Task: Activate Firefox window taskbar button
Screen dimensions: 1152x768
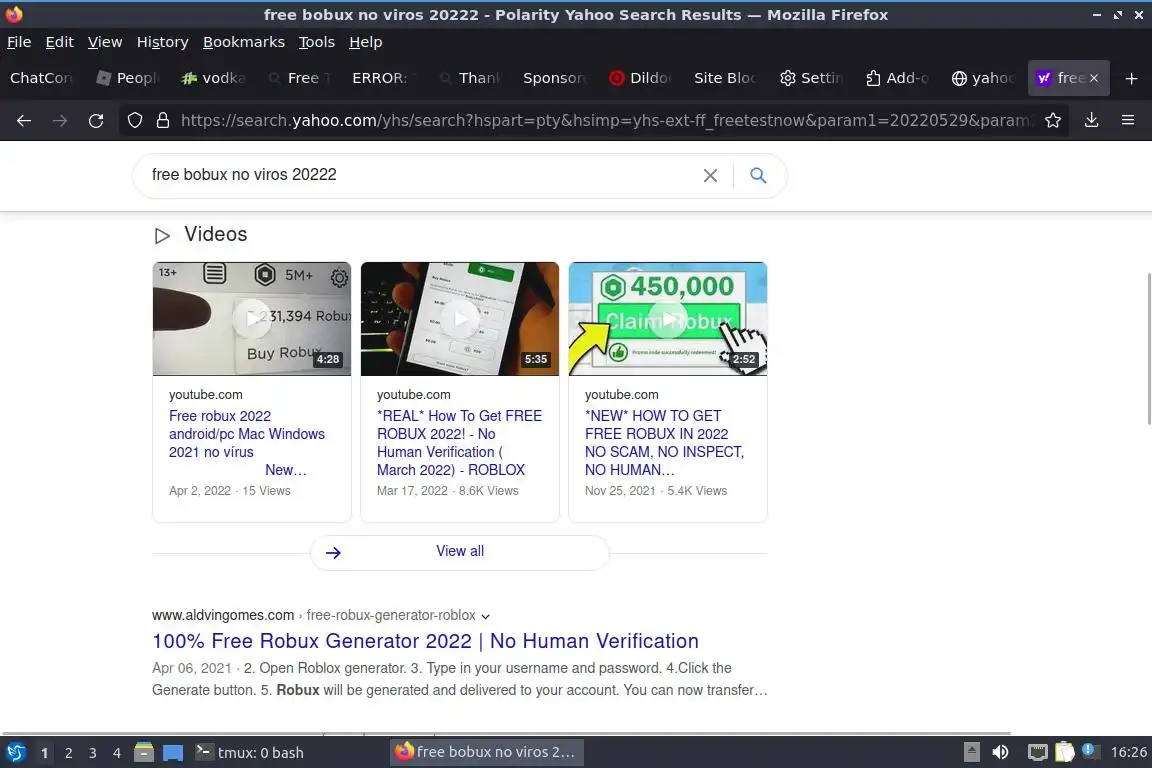Action: click(x=486, y=753)
